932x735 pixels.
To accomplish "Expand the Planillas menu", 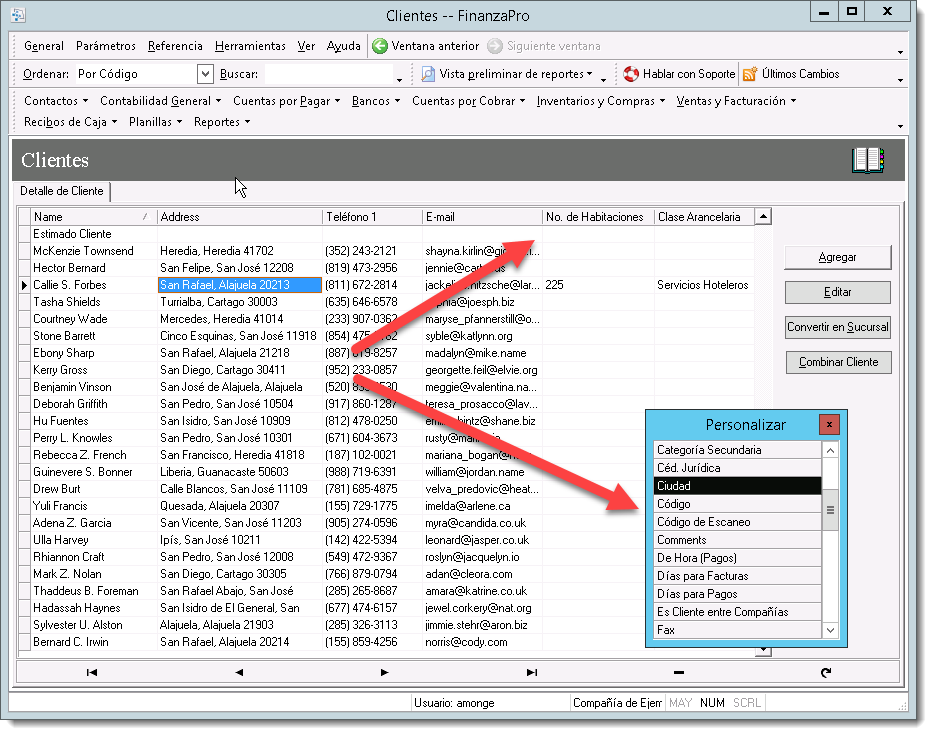I will pos(155,122).
